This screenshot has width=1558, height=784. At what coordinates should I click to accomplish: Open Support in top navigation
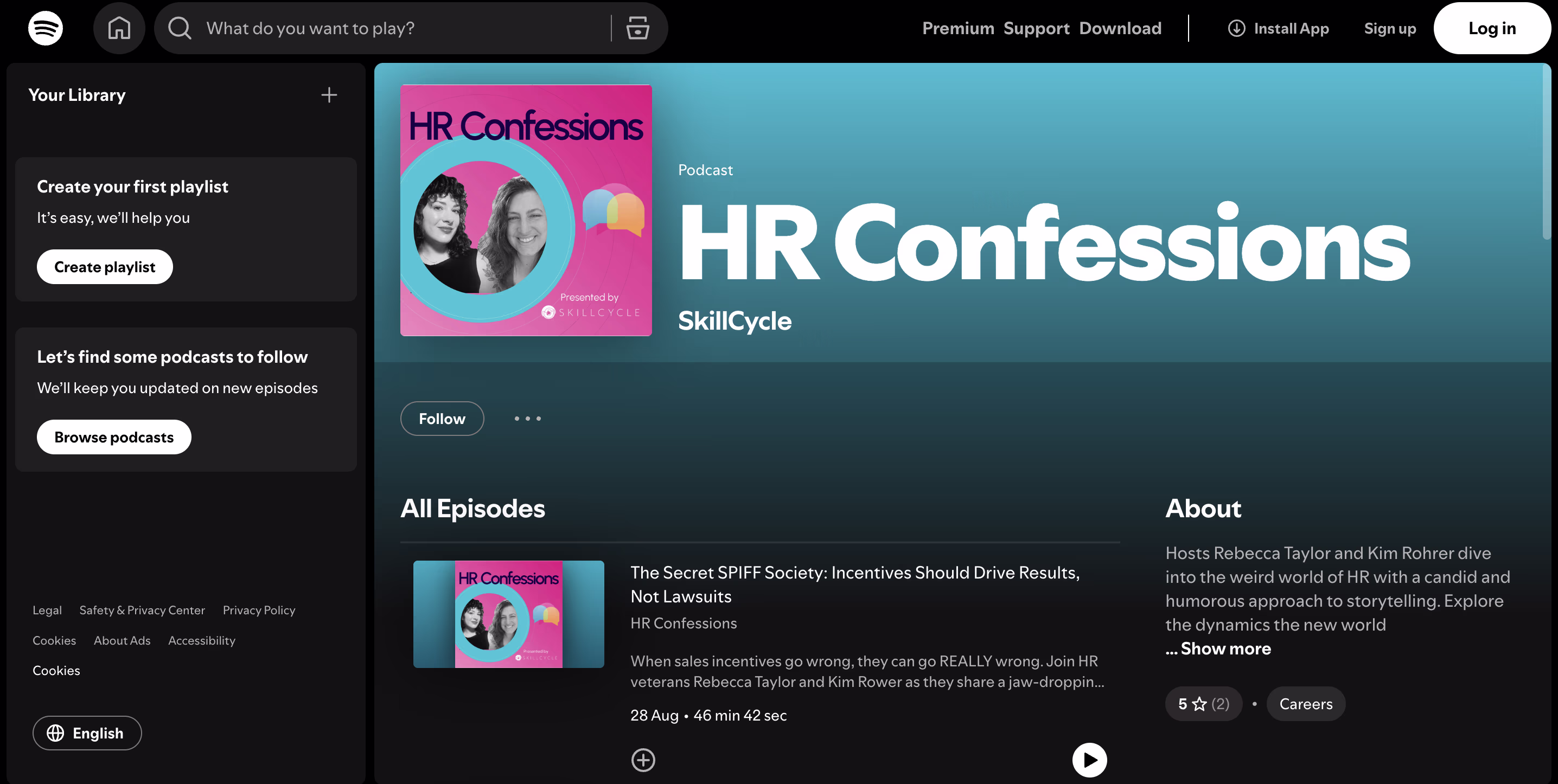click(1037, 28)
